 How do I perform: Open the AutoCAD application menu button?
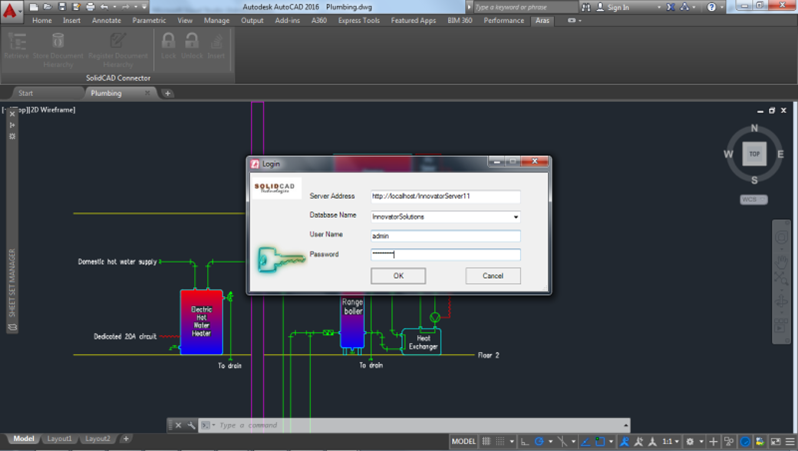coord(10,10)
